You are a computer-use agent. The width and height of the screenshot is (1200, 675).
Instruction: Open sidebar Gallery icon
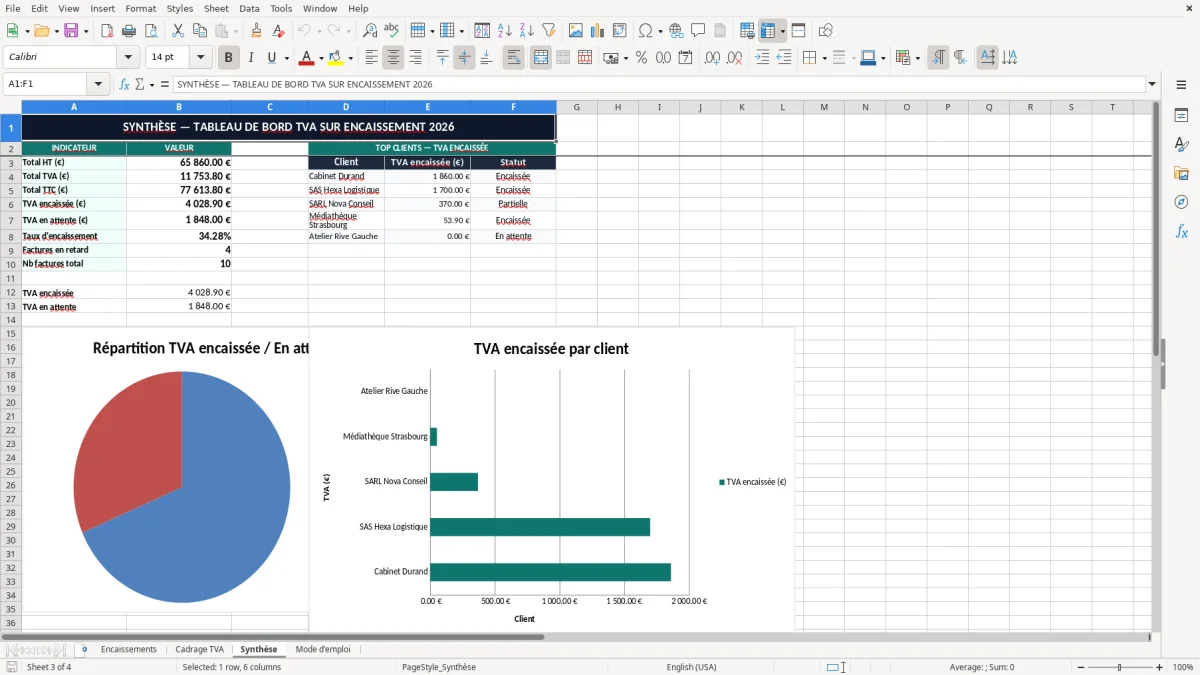pos(1181,174)
